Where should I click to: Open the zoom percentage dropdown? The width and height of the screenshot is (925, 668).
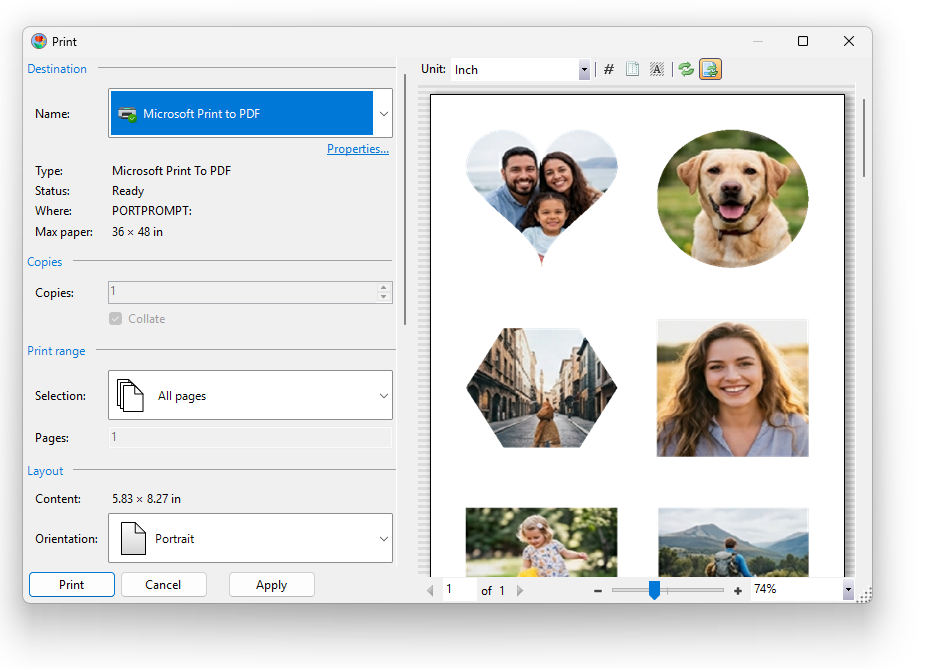pyautogui.click(x=847, y=589)
